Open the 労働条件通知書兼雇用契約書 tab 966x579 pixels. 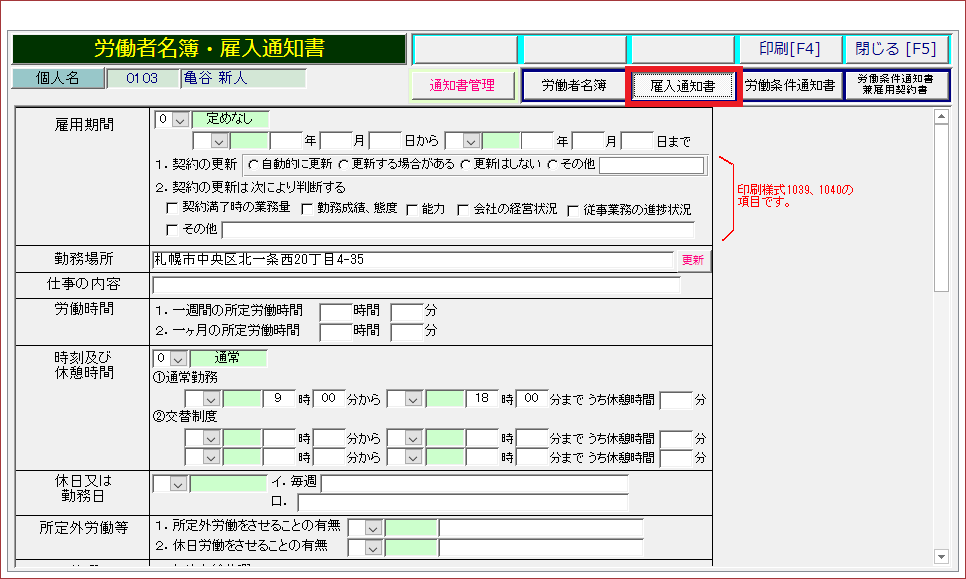click(896, 85)
